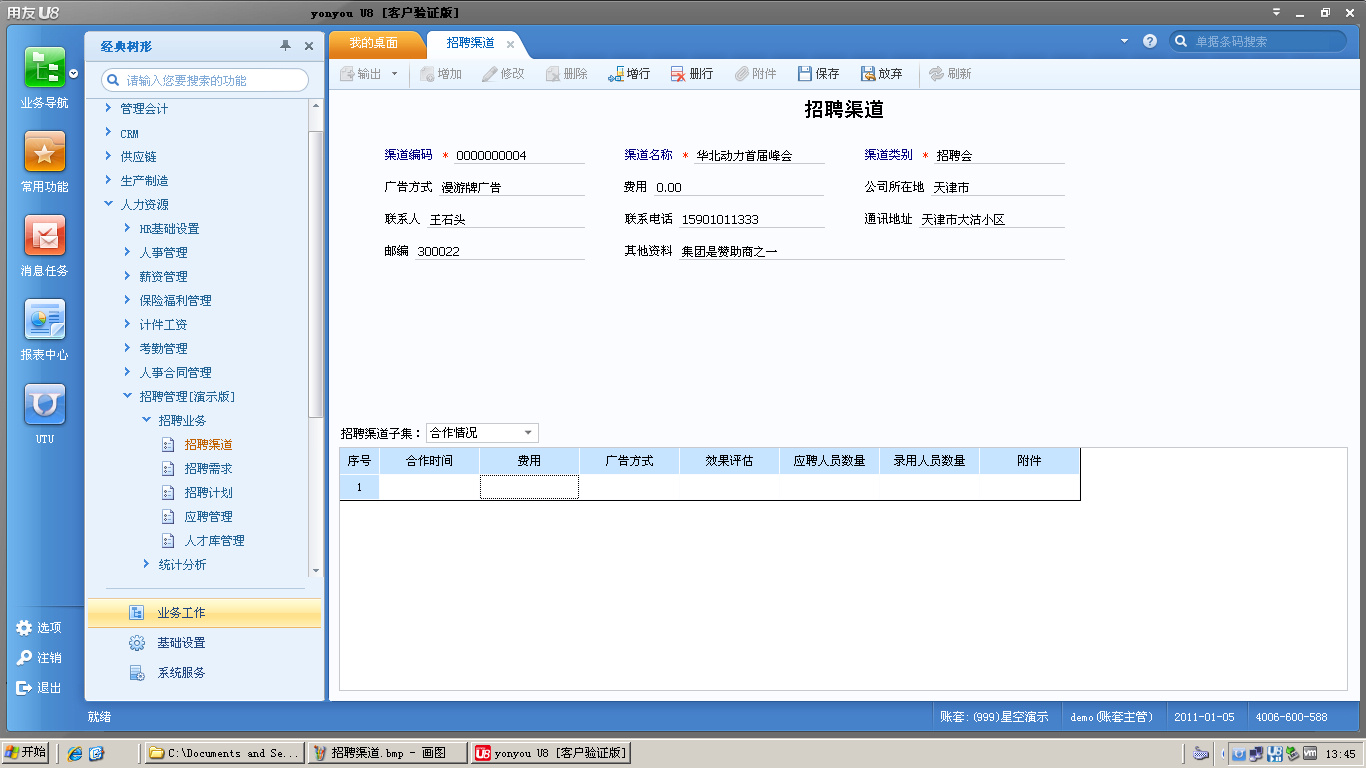Click the 附件 attachment toolbar button
The width and height of the screenshot is (1366, 768).
click(755, 74)
